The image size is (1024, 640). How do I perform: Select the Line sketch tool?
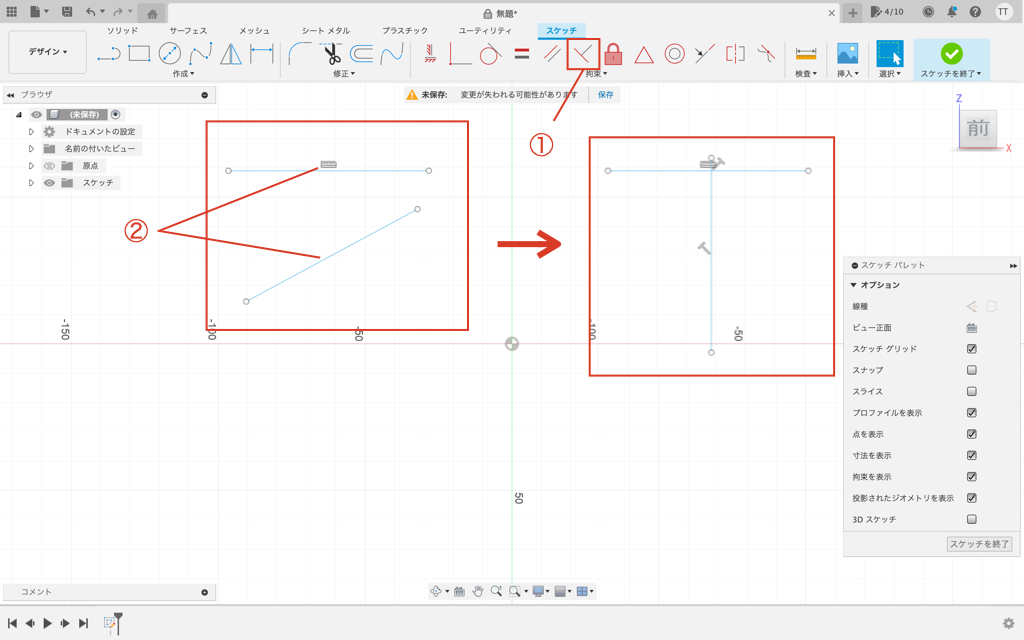(x=109, y=54)
